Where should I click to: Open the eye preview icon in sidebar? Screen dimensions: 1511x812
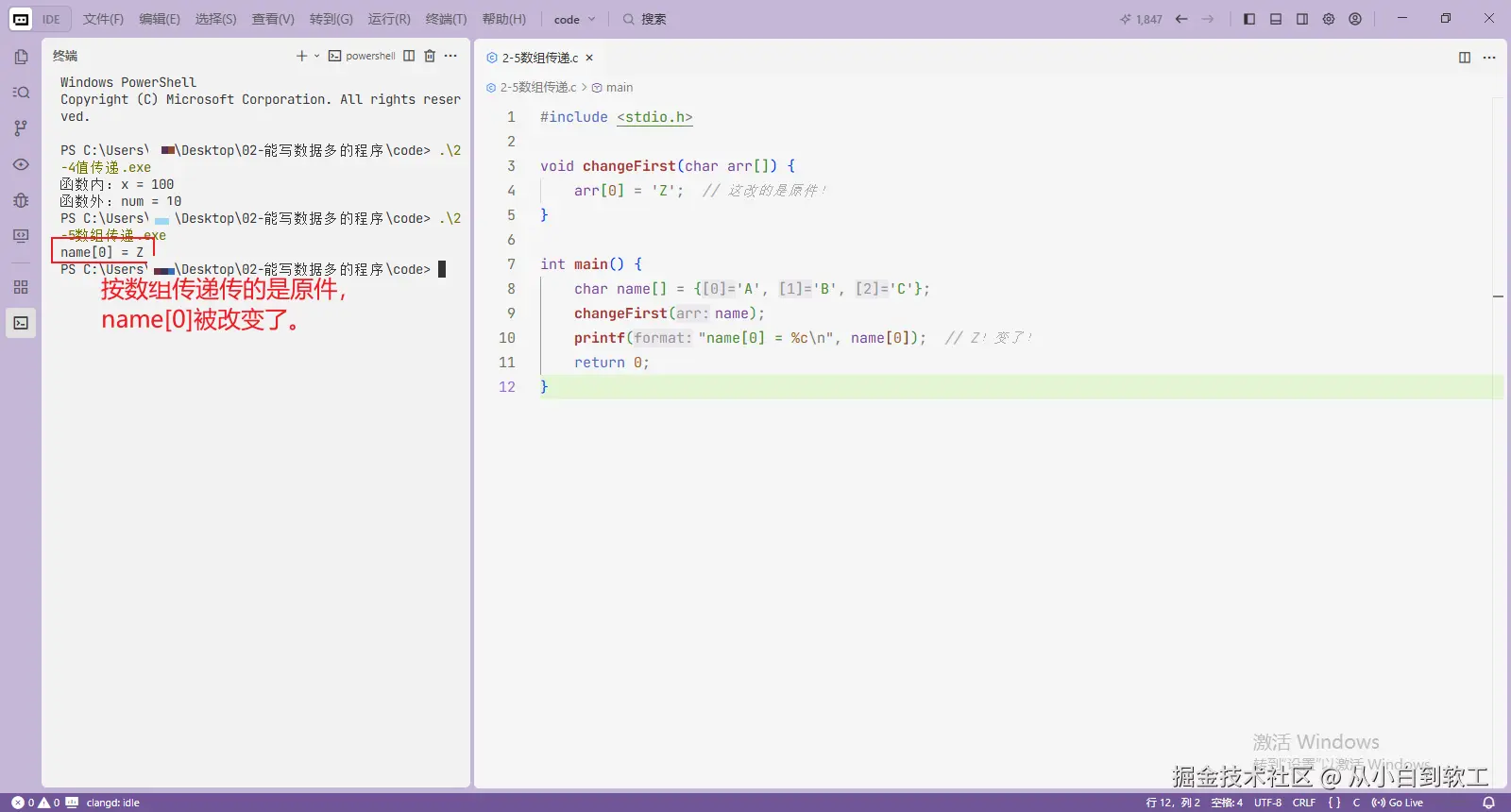point(21,164)
